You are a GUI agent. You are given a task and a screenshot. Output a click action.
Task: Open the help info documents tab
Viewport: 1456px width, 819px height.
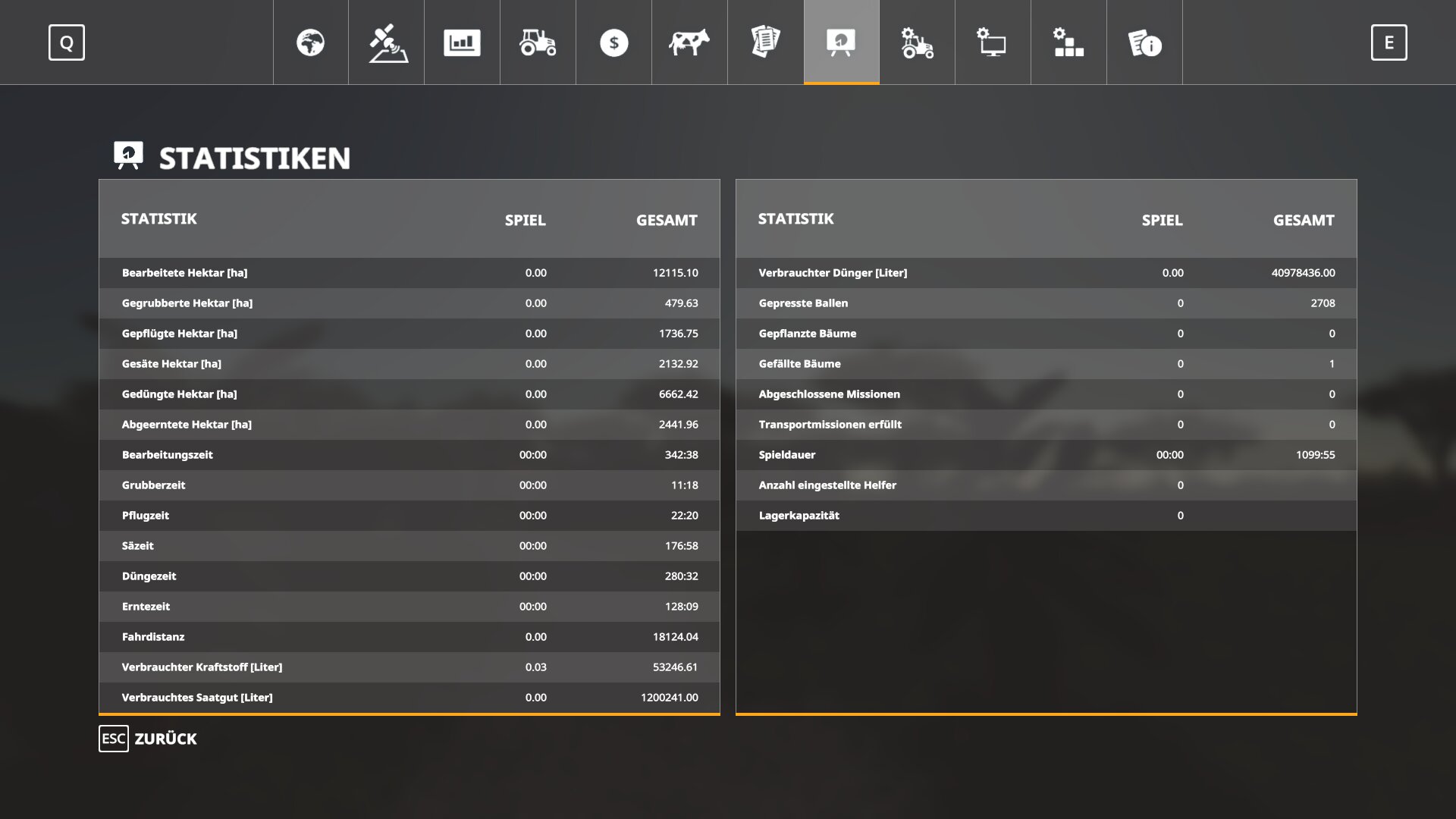tap(1144, 42)
